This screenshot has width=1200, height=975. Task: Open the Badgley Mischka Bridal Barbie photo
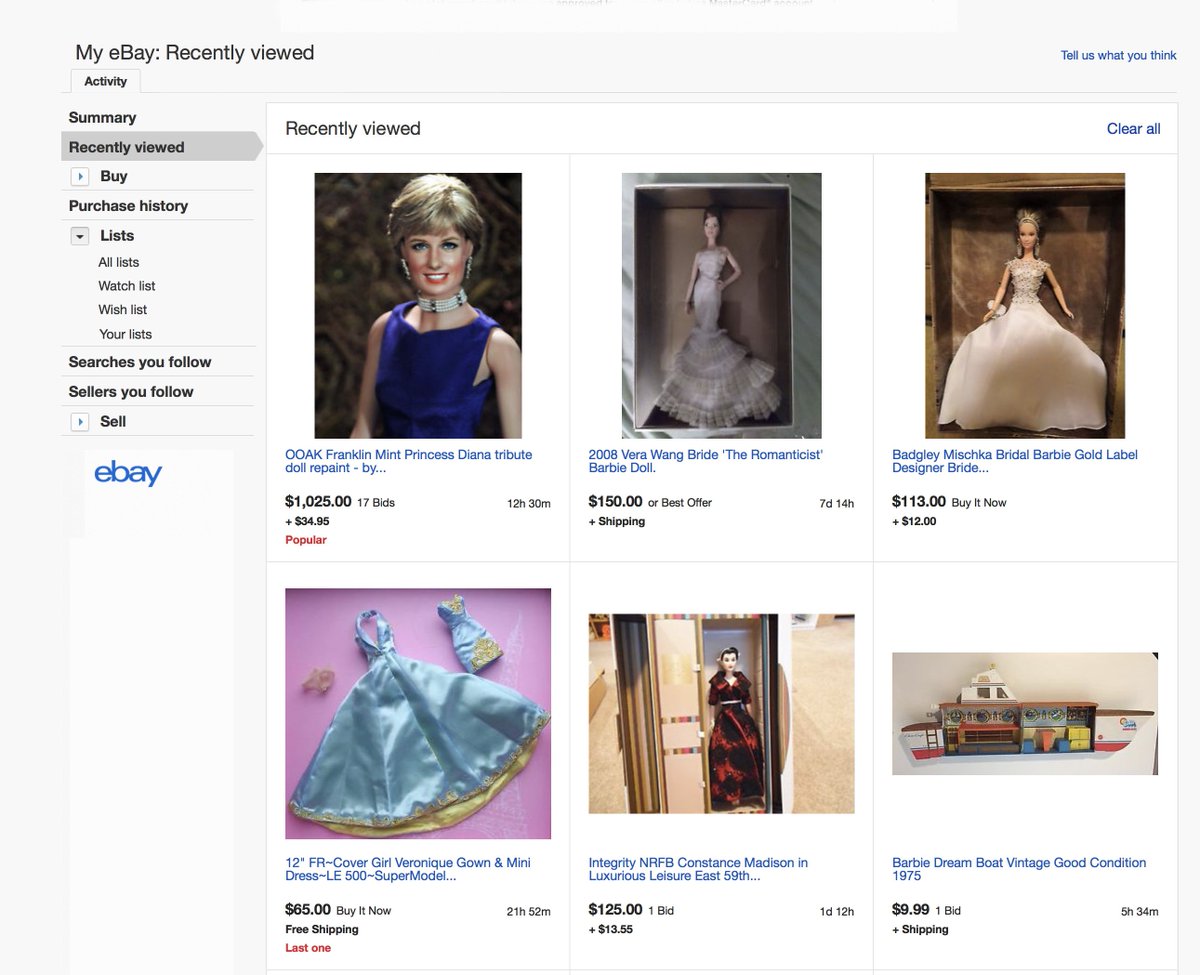pos(1025,306)
